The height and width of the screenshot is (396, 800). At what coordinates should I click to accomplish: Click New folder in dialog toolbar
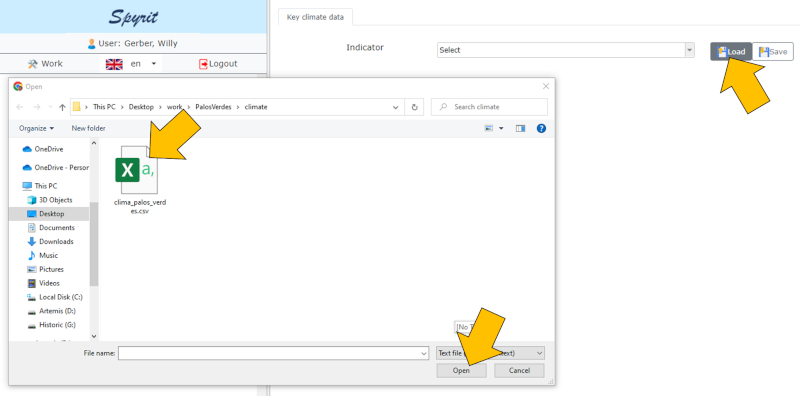coord(89,129)
